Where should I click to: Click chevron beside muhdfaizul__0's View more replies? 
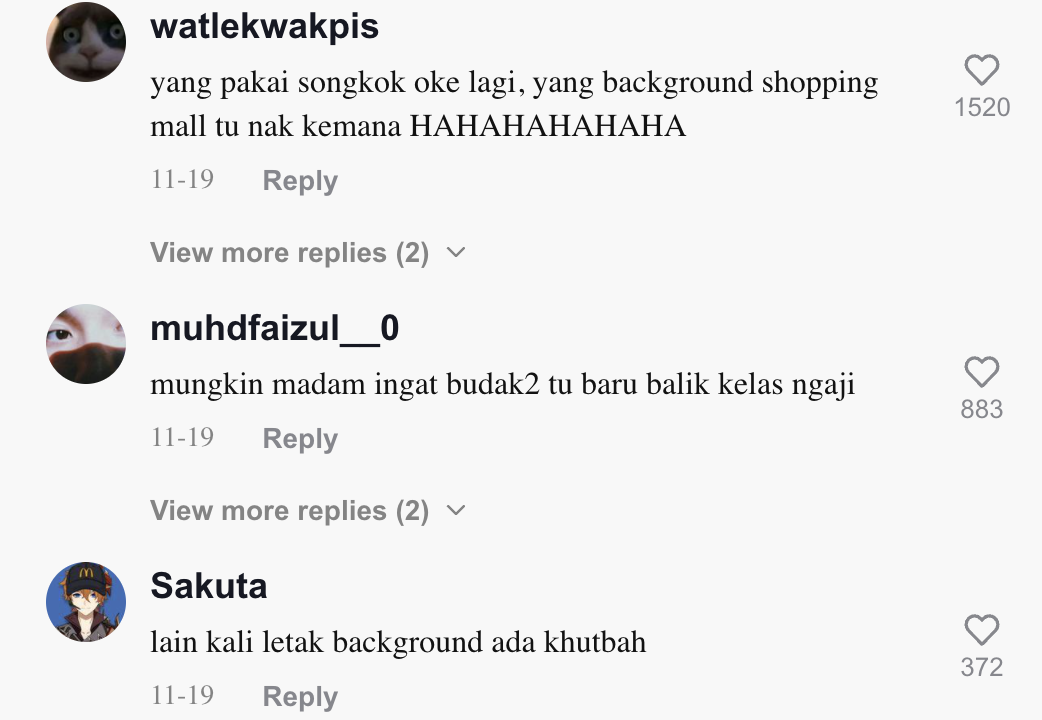pyautogui.click(x=456, y=511)
